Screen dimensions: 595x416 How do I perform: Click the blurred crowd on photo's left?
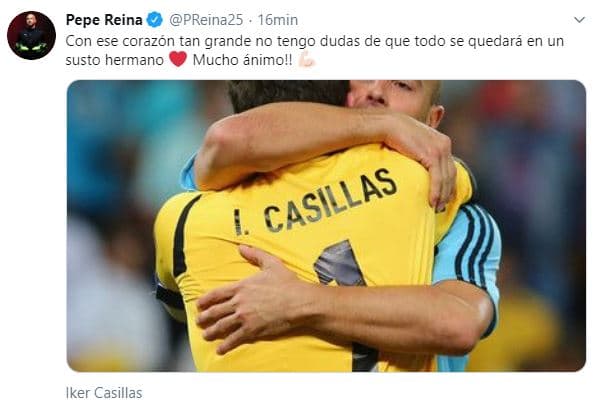point(114,226)
